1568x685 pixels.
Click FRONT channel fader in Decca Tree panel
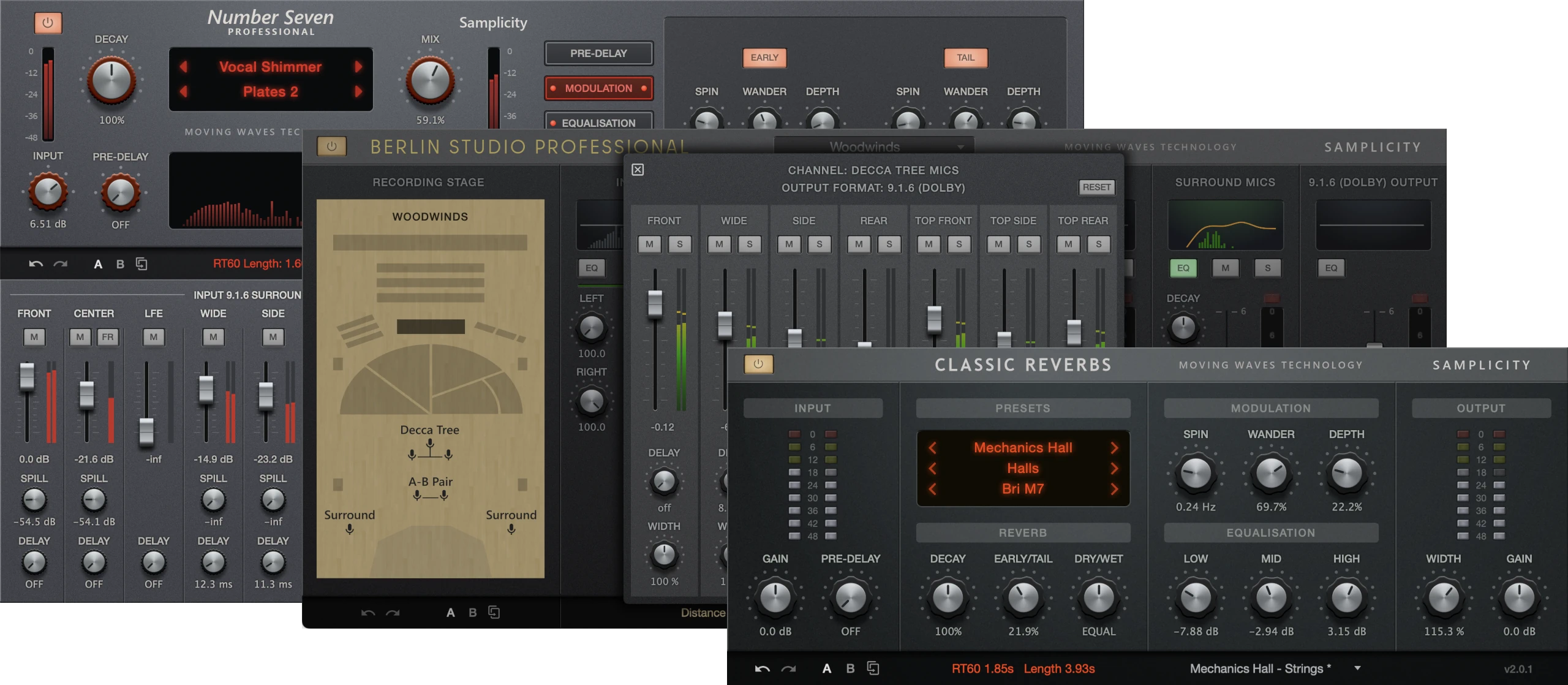pyautogui.click(x=655, y=303)
